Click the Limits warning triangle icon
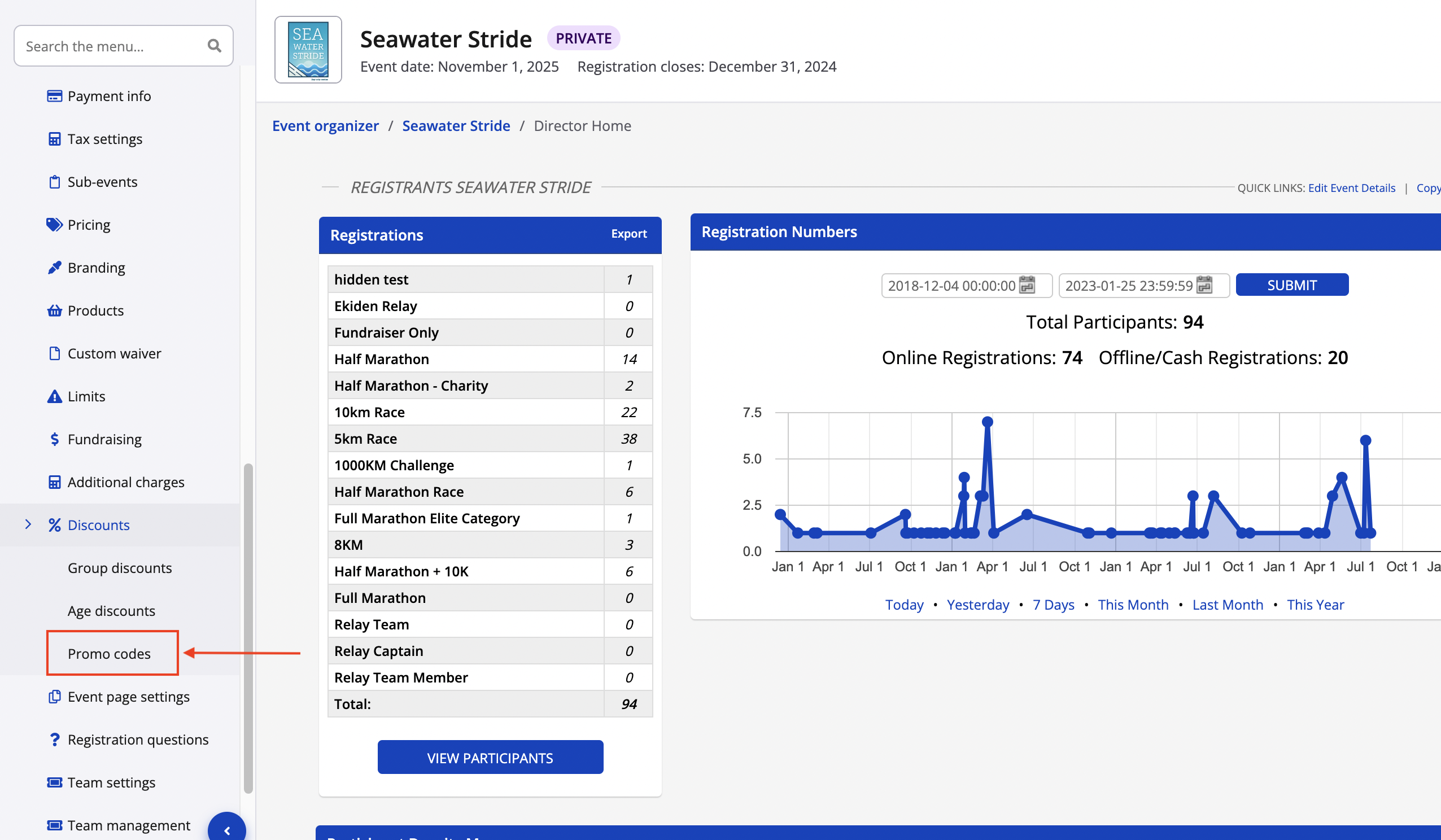1441x840 pixels. (54, 396)
